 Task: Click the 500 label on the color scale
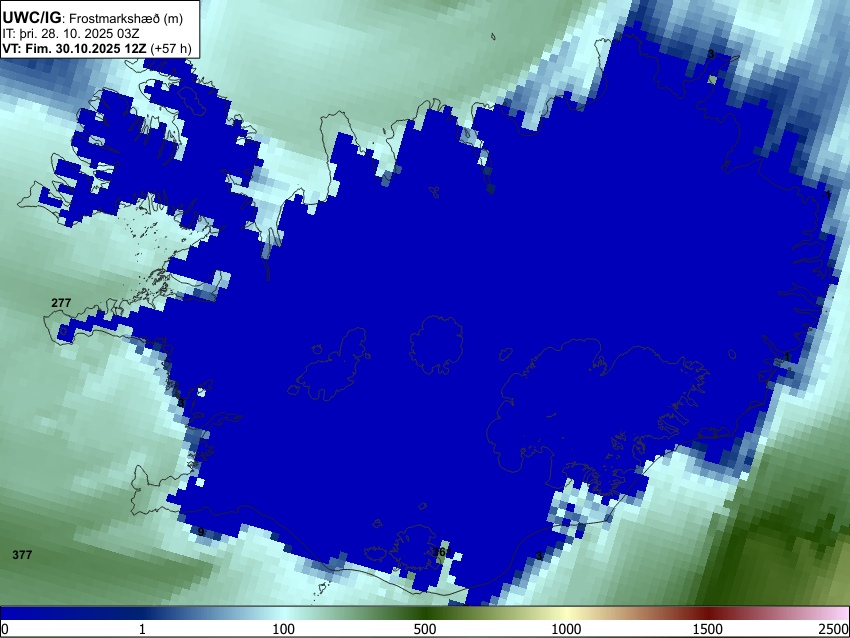pyautogui.click(x=425, y=629)
